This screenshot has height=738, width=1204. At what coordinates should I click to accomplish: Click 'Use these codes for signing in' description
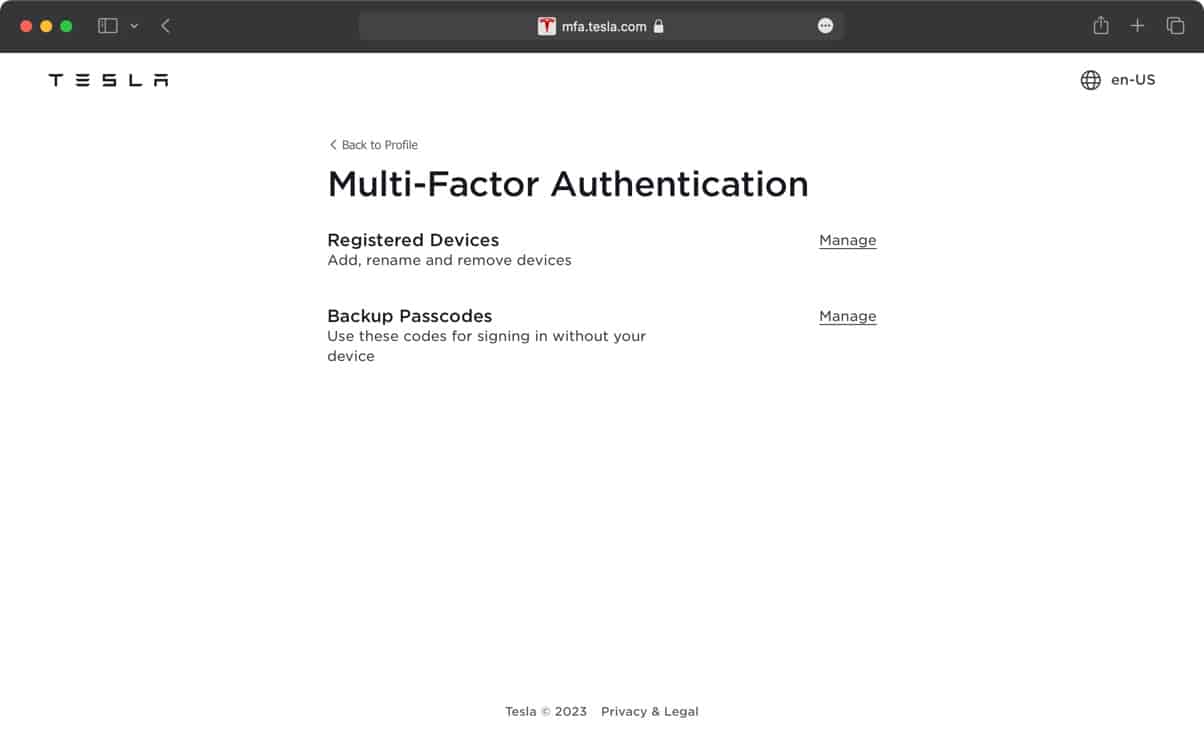[x=487, y=346]
